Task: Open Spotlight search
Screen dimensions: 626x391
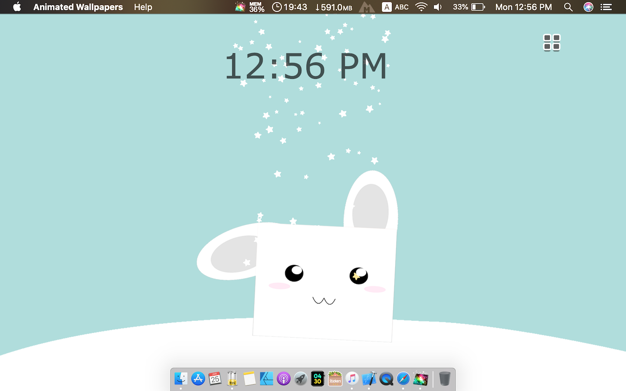Action: pyautogui.click(x=568, y=7)
